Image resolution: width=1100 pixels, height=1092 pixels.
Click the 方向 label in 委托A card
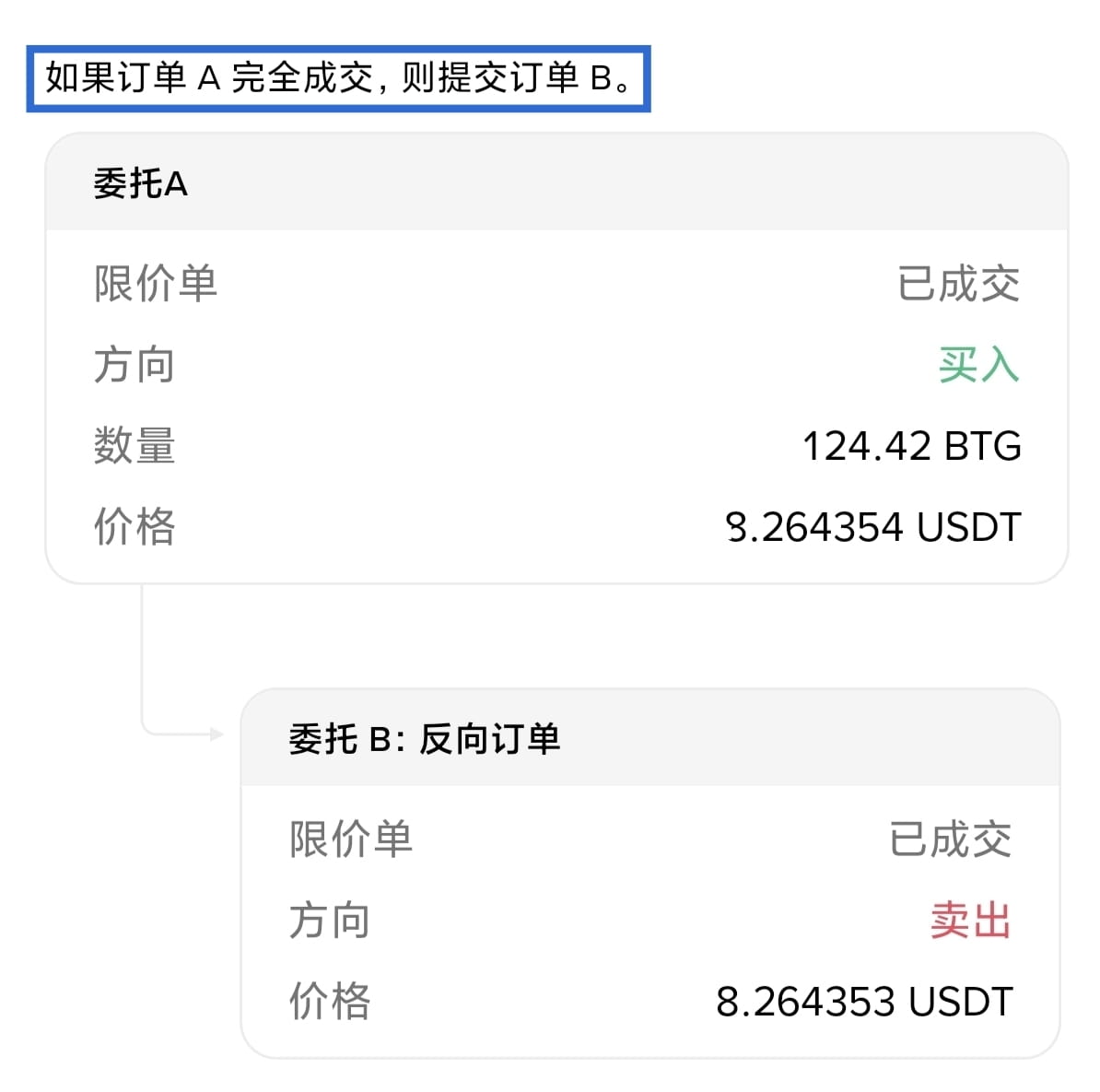point(135,365)
